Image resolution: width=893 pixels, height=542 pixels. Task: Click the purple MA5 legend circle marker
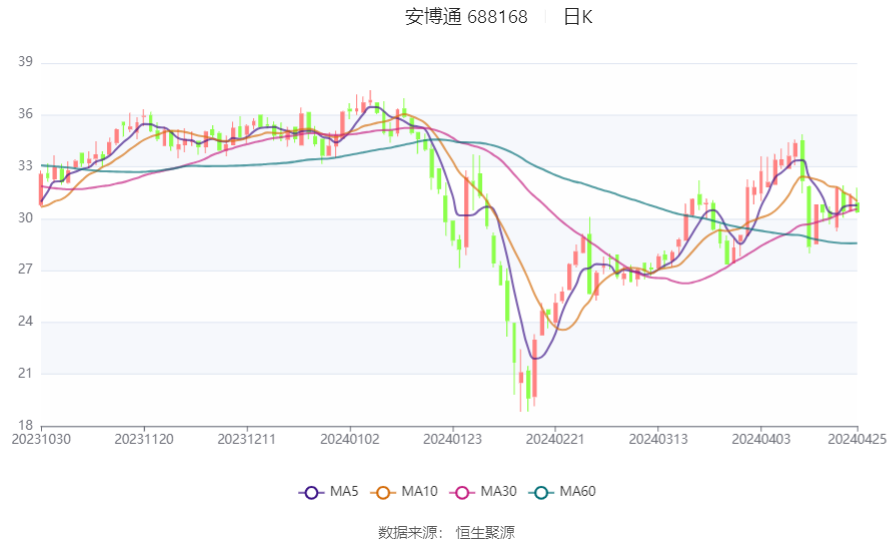coord(311,492)
